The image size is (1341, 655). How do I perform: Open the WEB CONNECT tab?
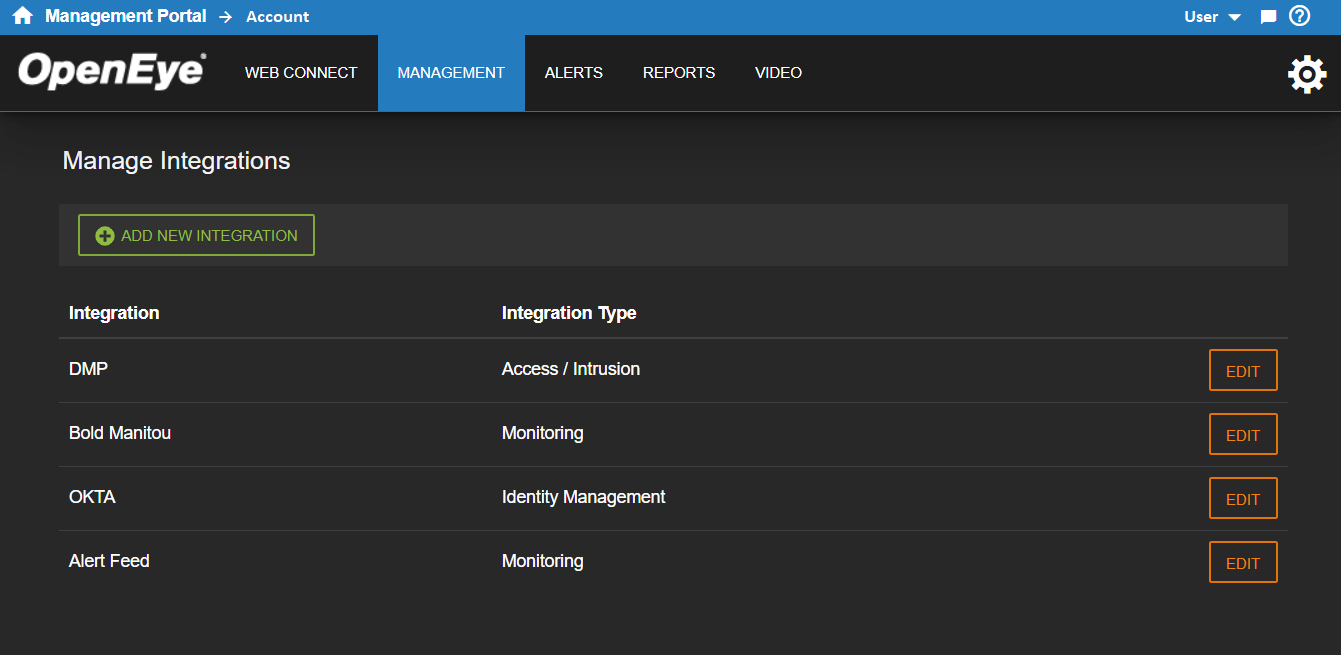tap(301, 72)
